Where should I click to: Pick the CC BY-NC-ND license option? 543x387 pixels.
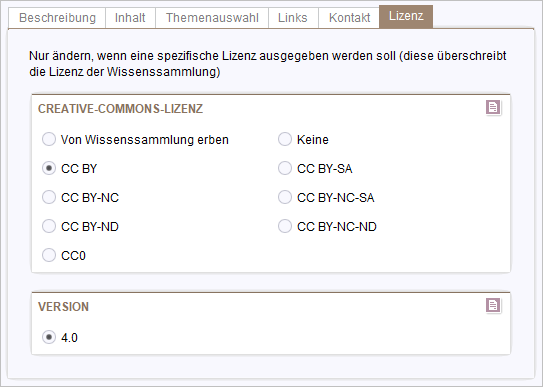285,226
